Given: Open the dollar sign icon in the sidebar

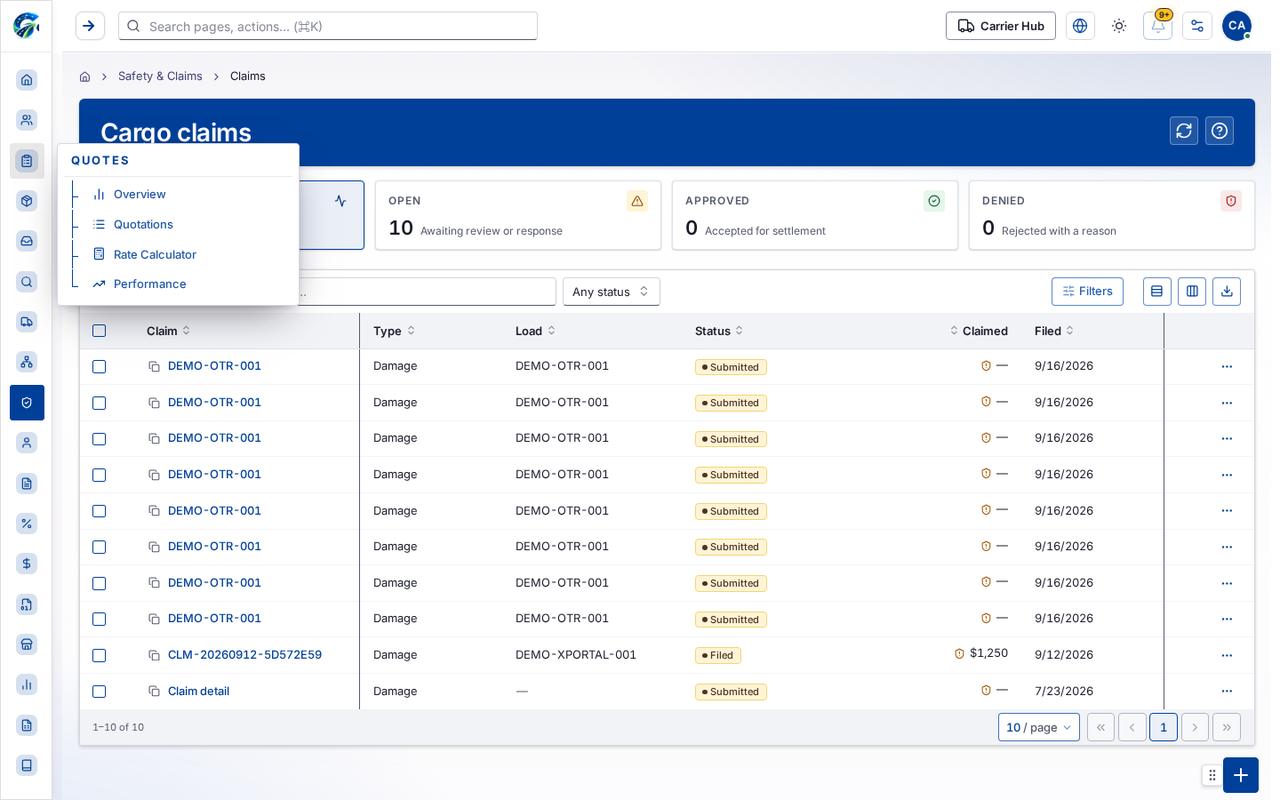Looking at the screenshot, I should [x=27, y=564].
